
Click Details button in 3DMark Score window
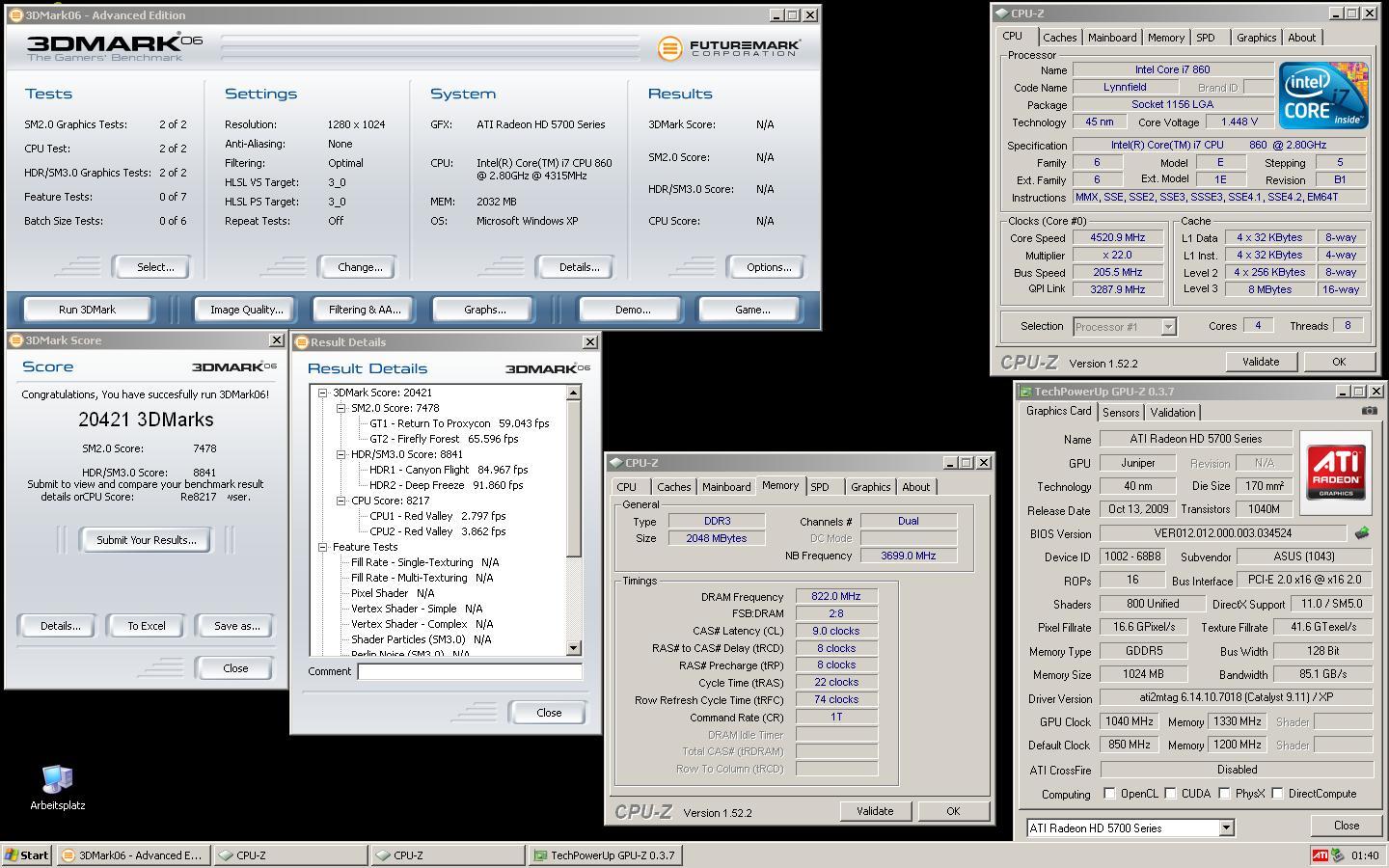click(60, 626)
